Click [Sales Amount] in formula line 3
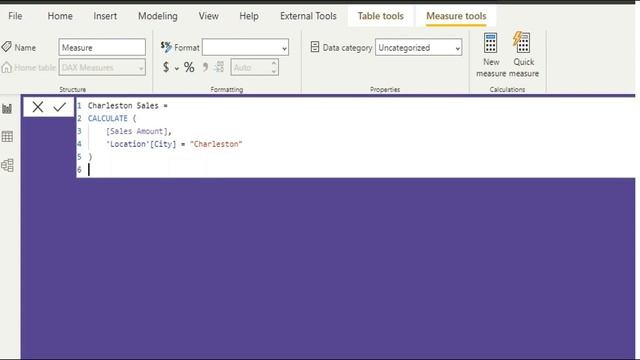Screen dimensions: 640x360 136,131
